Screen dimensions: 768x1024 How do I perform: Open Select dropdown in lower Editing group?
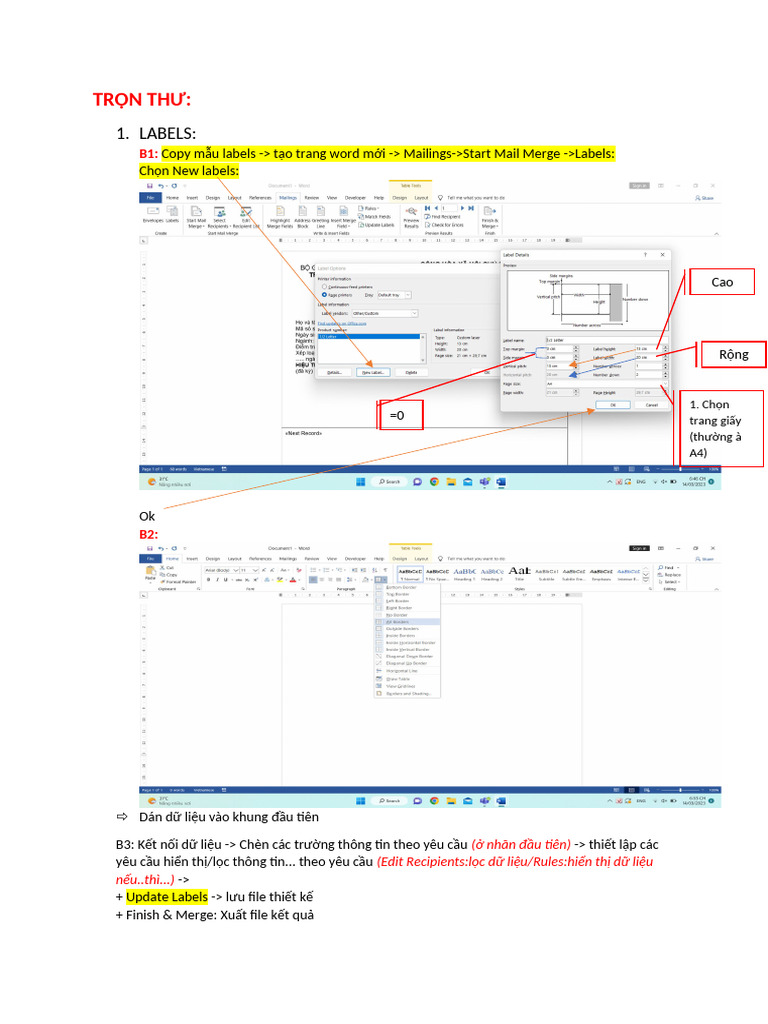tap(669, 582)
